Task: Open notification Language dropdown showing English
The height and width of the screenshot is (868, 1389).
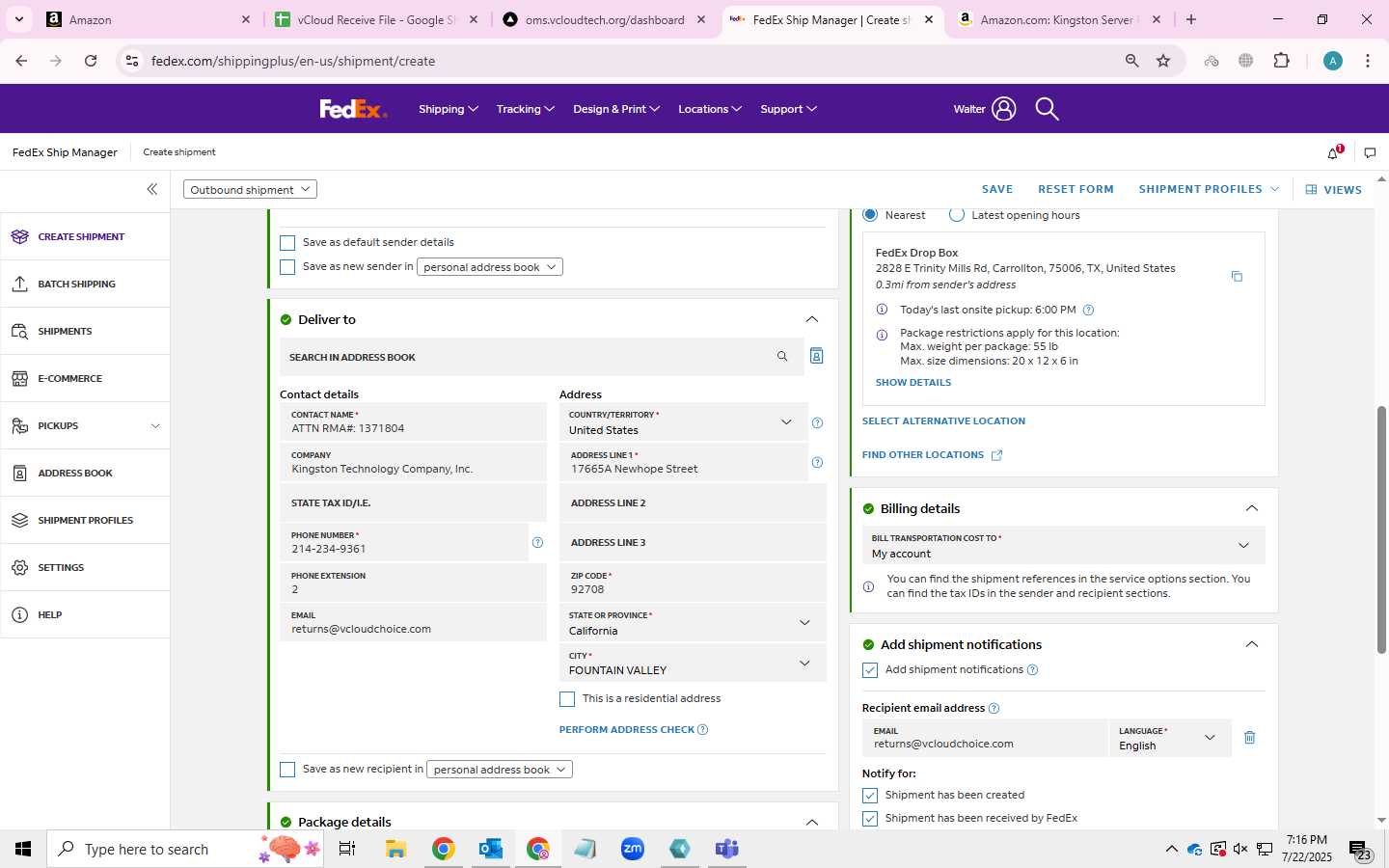Action: pos(1171,738)
